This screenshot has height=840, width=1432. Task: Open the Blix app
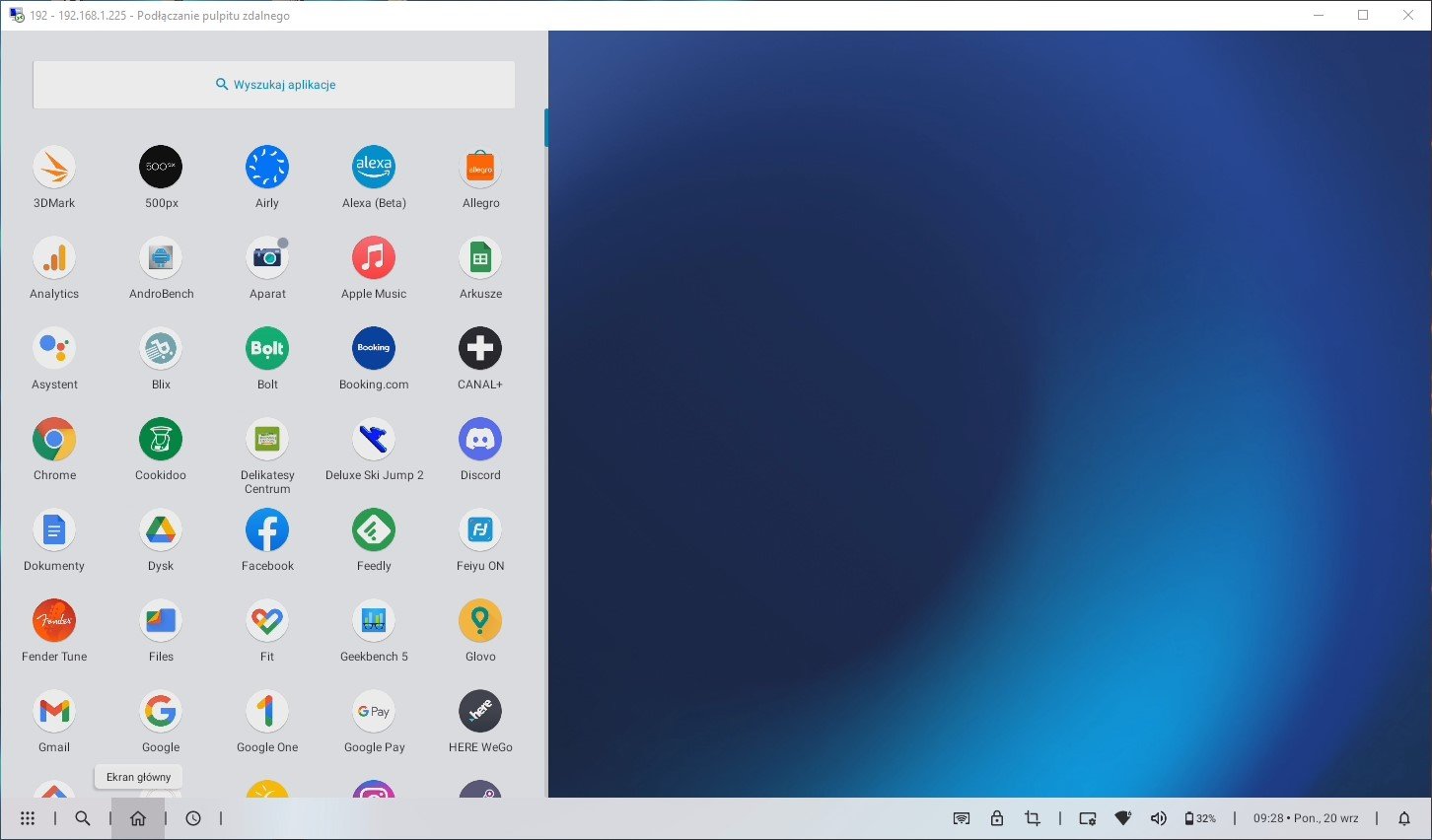coord(161,348)
